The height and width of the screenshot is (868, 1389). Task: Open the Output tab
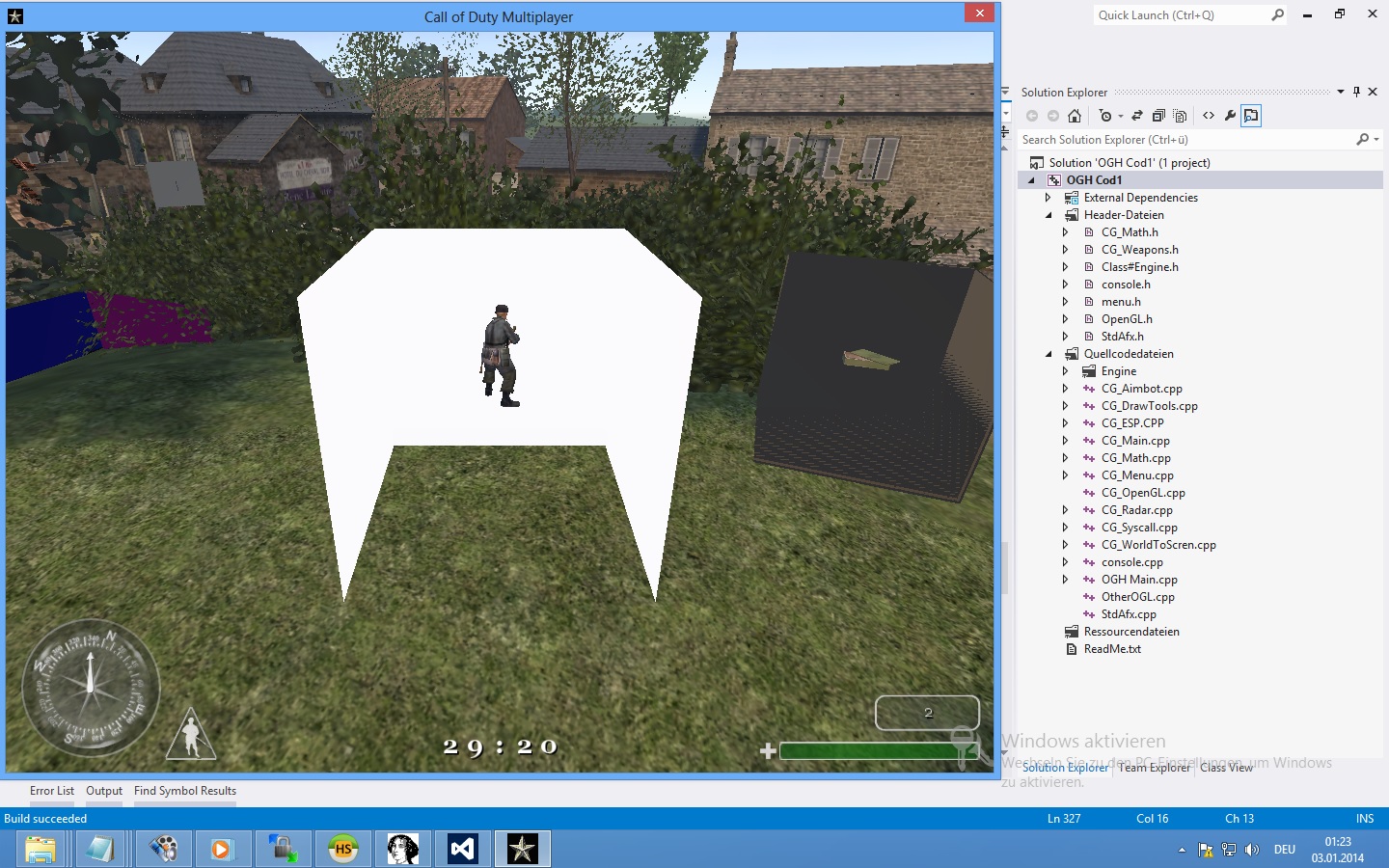tap(104, 791)
